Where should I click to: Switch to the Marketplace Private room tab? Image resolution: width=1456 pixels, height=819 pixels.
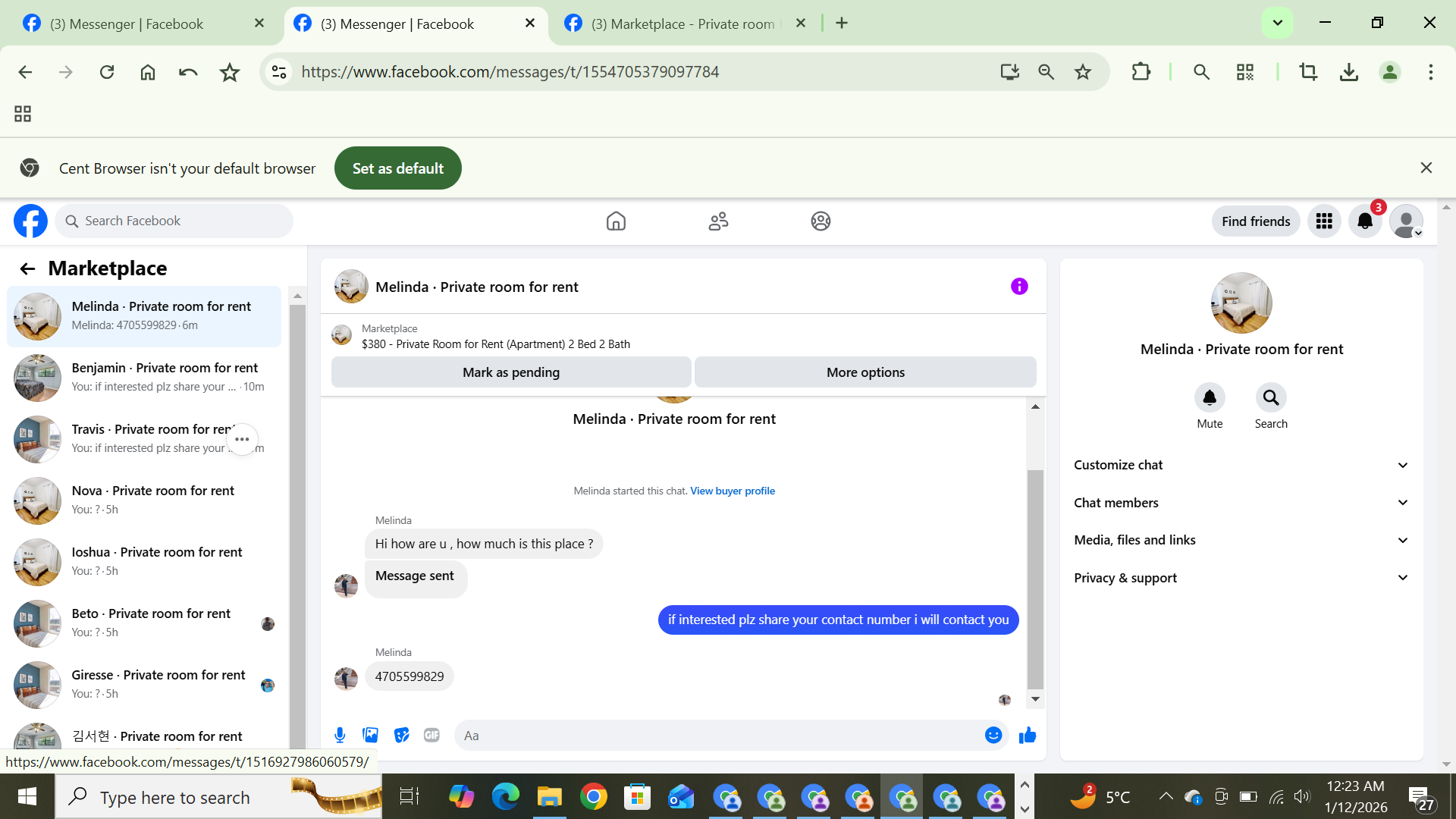tap(685, 24)
